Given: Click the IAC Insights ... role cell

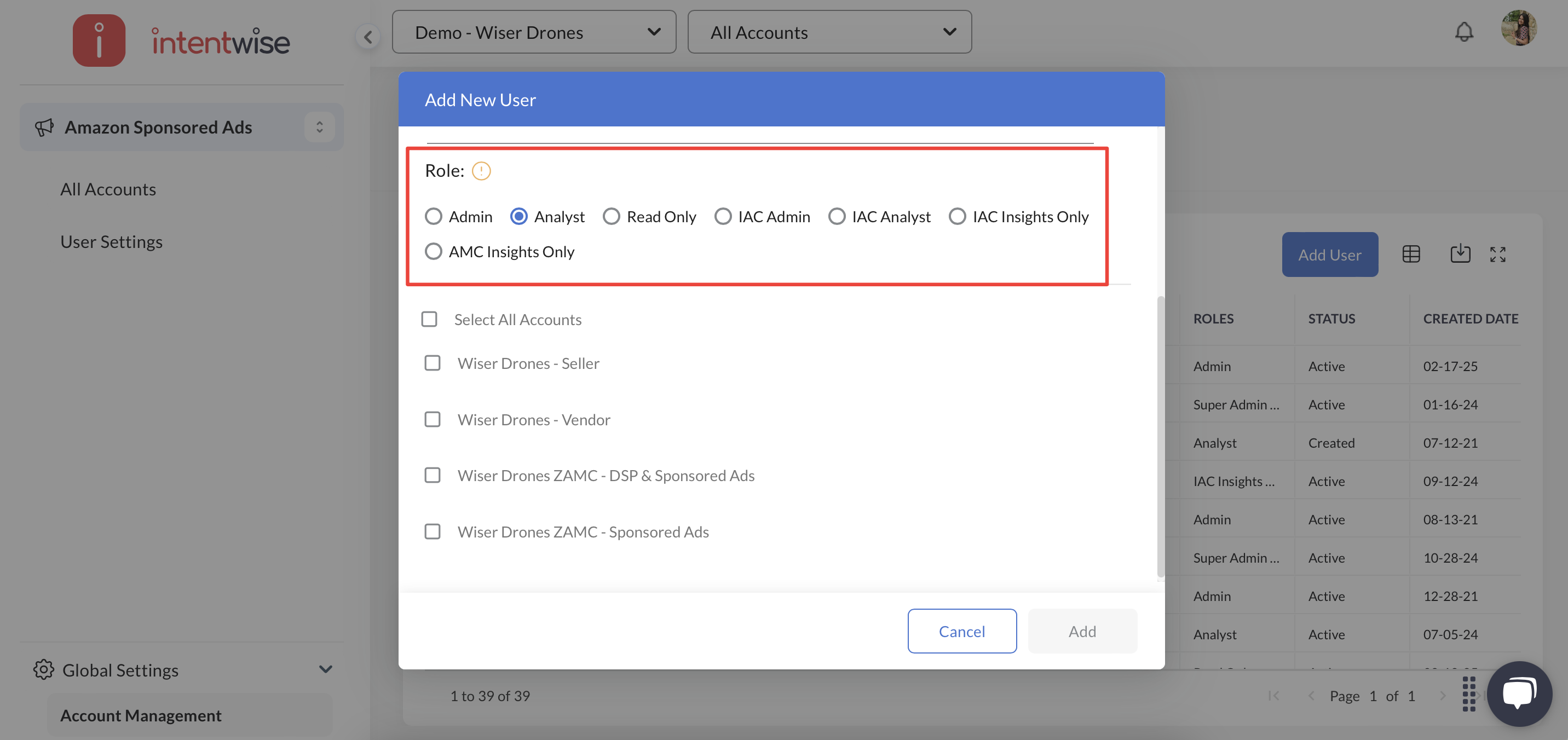Looking at the screenshot, I should [1234, 481].
